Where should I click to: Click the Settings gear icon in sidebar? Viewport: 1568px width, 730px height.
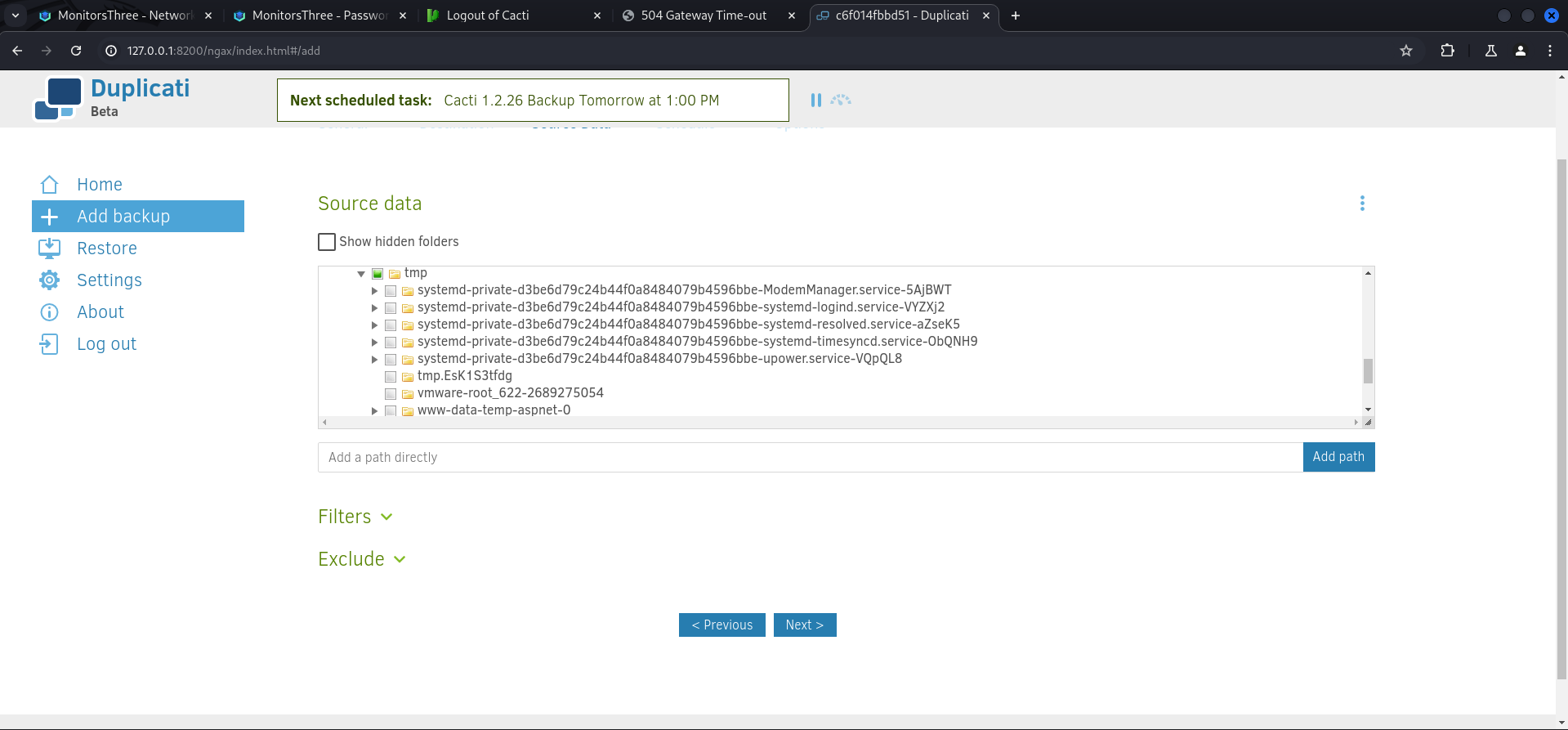pos(49,280)
